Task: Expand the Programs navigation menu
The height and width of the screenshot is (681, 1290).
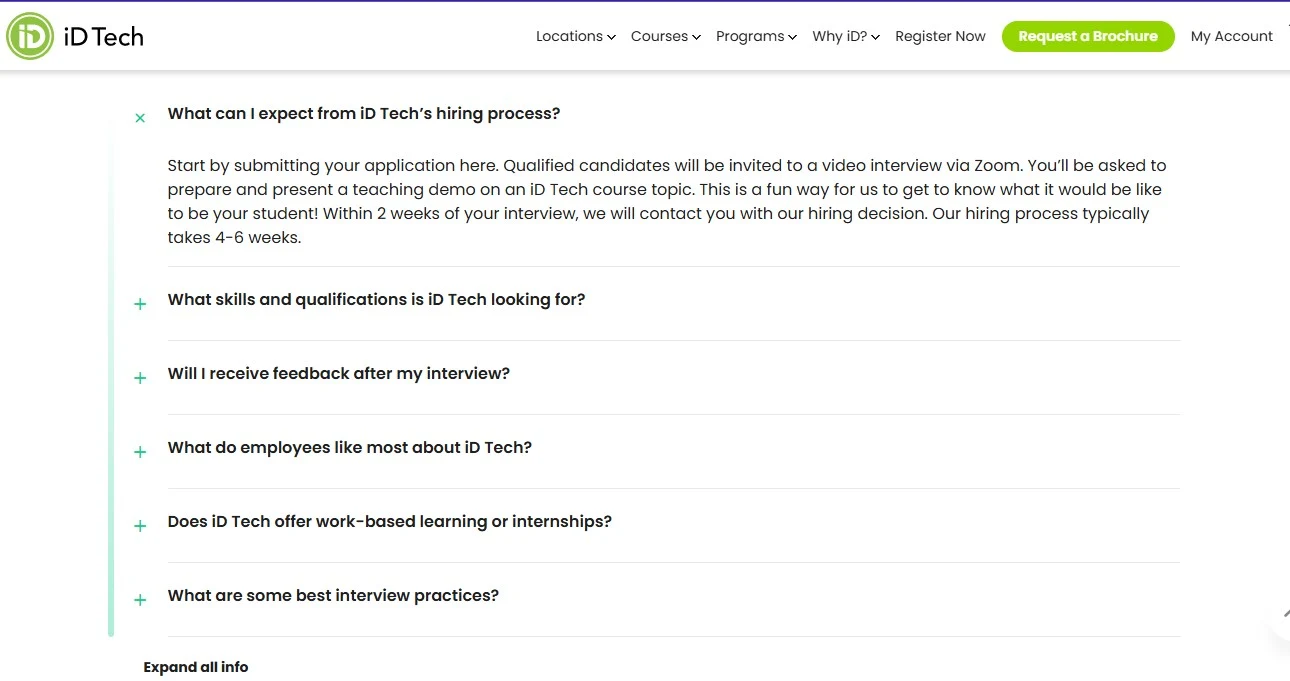Action: point(756,36)
